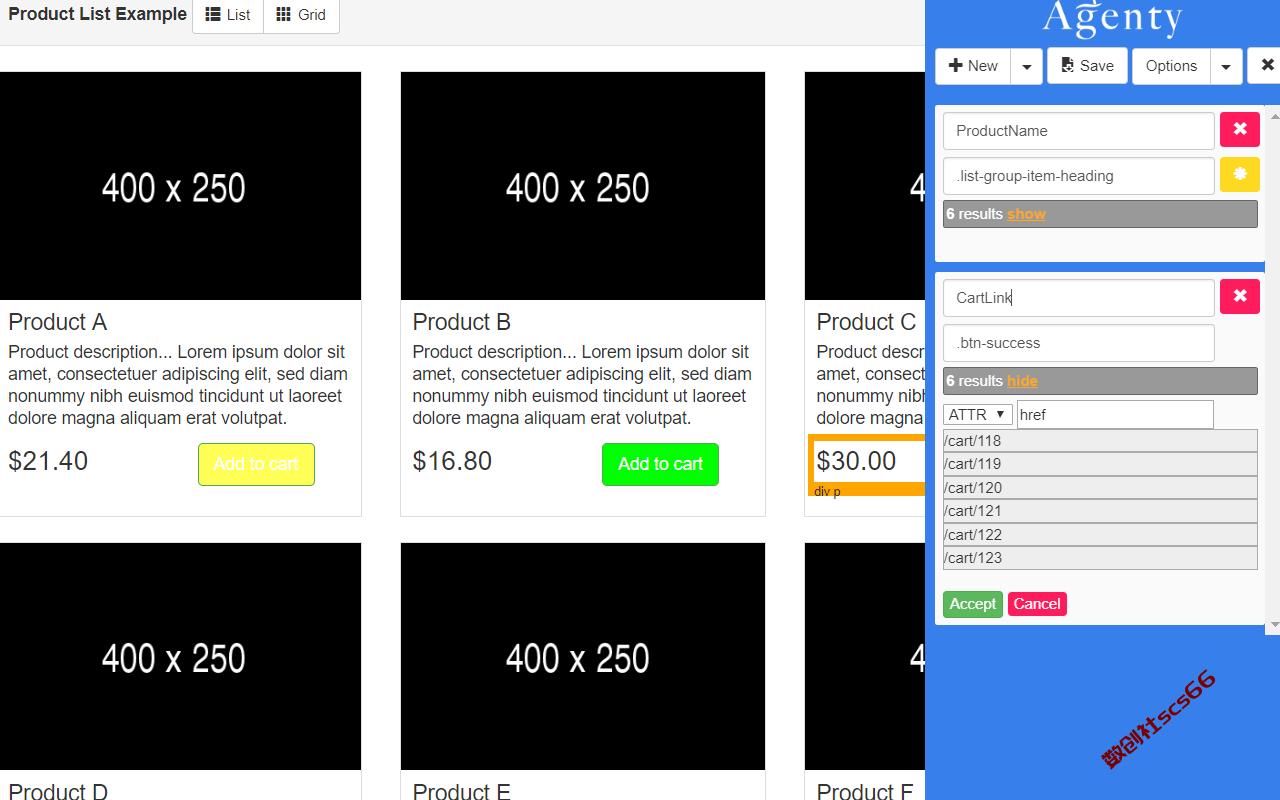Click the CartLink field name input
The width and height of the screenshot is (1280, 800).
pyautogui.click(x=1079, y=298)
